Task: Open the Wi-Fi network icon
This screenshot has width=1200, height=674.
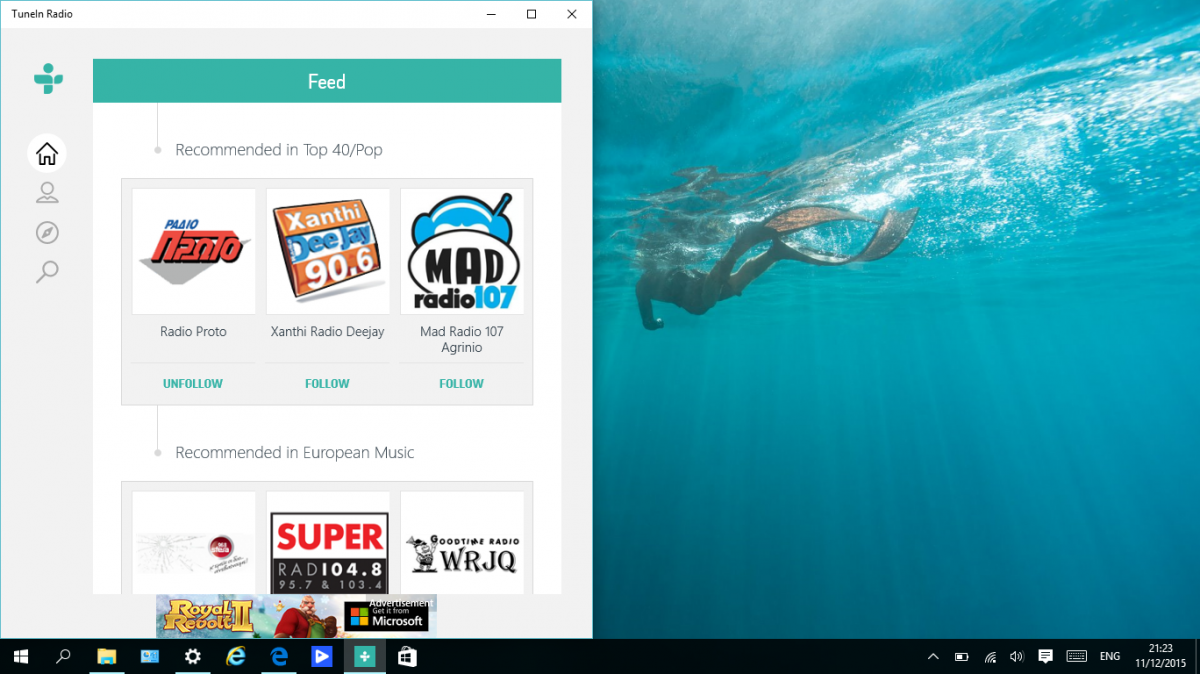Action: [990, 657]
